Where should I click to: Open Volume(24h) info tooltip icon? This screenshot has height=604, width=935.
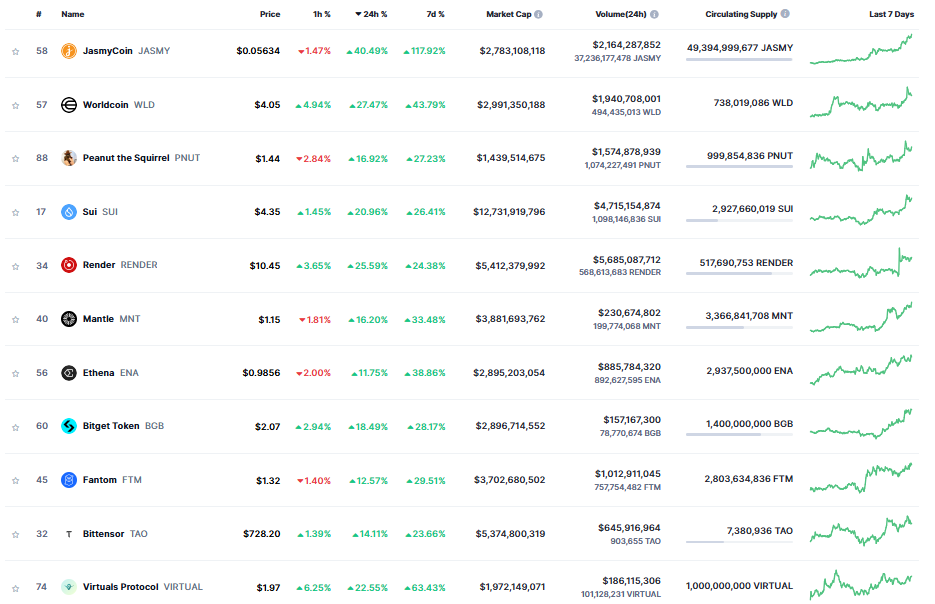(x=654, y=14)
